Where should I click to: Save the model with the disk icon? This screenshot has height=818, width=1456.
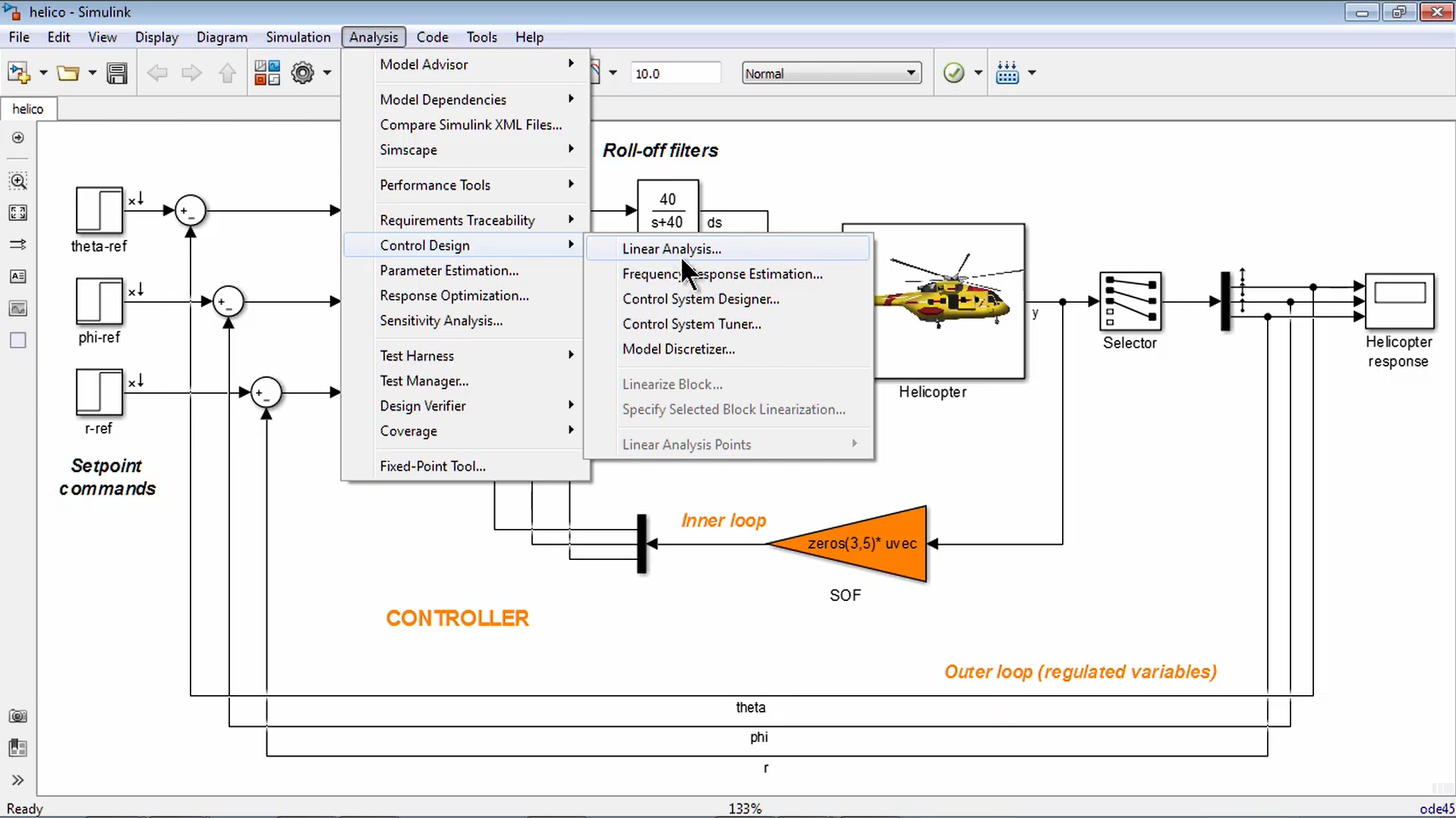(117, 73)
